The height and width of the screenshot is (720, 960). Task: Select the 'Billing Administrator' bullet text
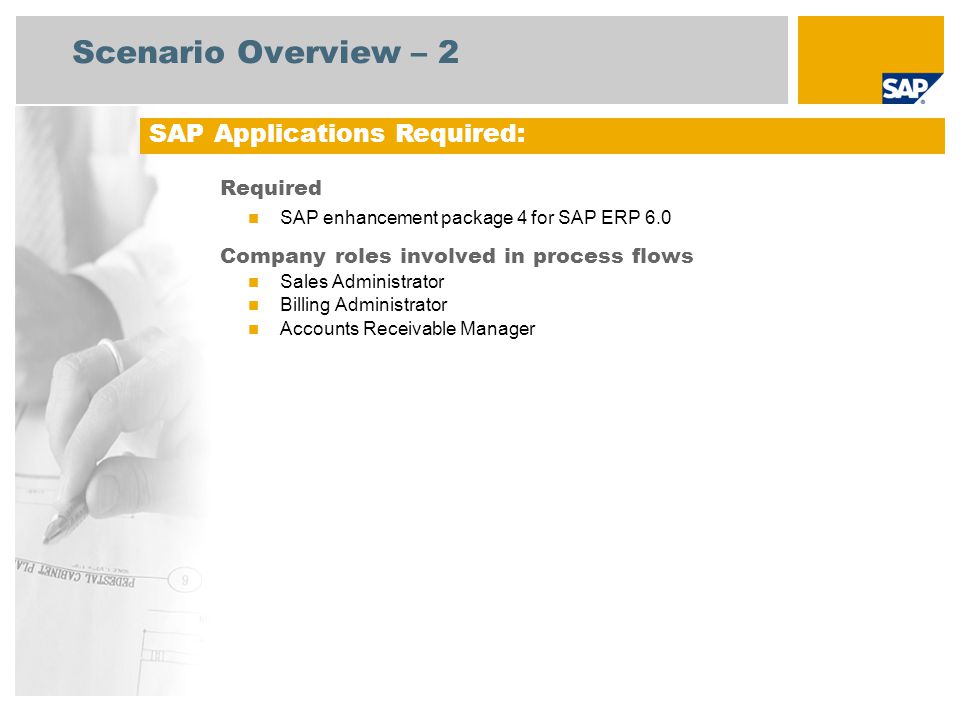[x=364, y=305]
